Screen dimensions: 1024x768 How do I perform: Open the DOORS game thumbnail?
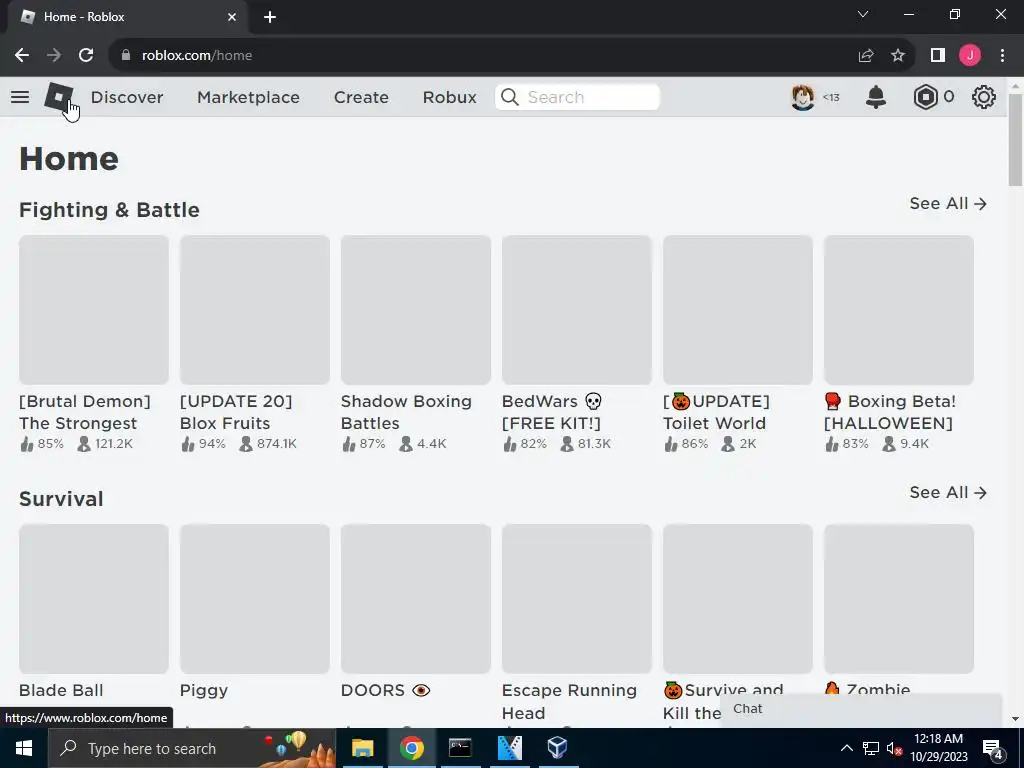(416, 599)
